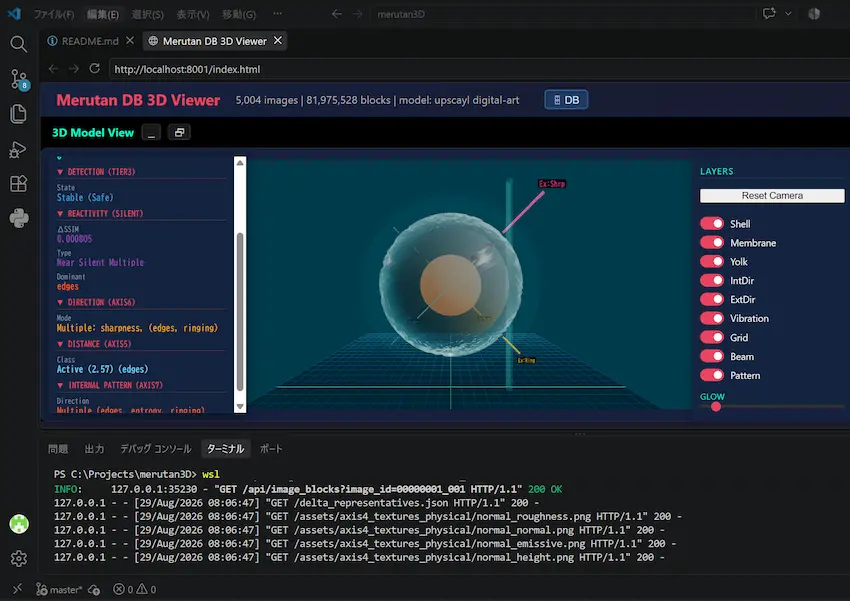850x601 pixels.
Task: Click the scroll up arrow in info panel
Action: 240,163
